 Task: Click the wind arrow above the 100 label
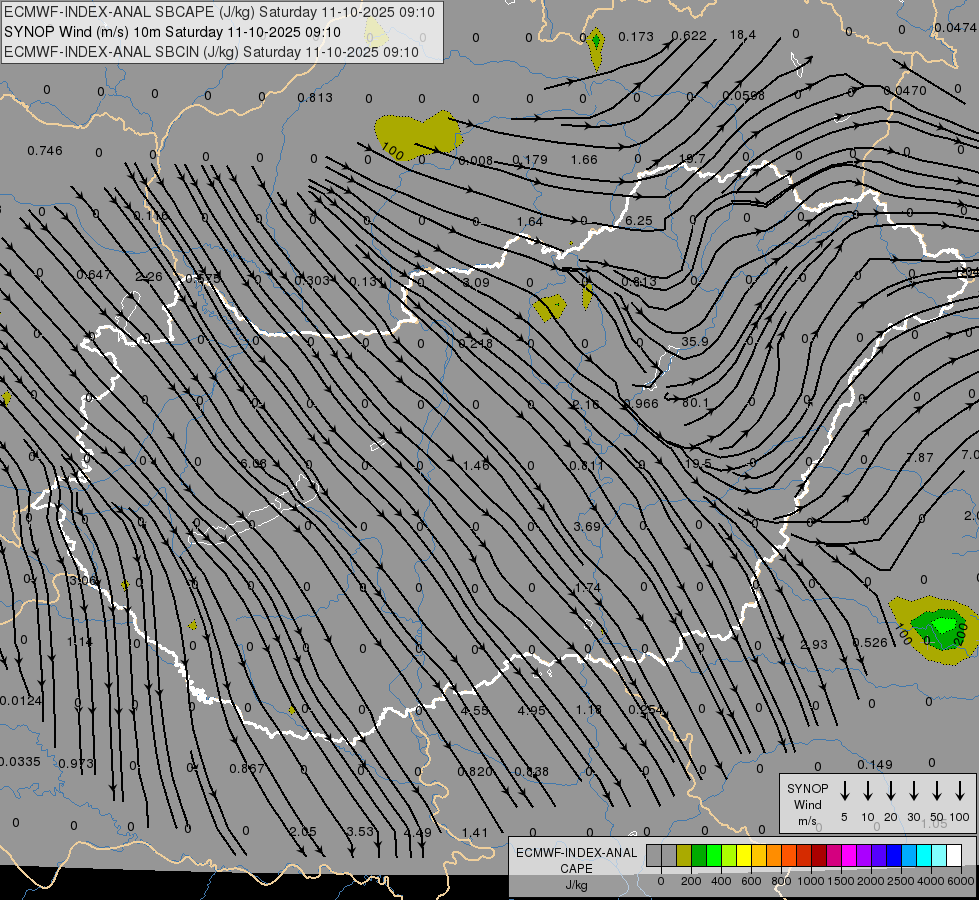960,791
